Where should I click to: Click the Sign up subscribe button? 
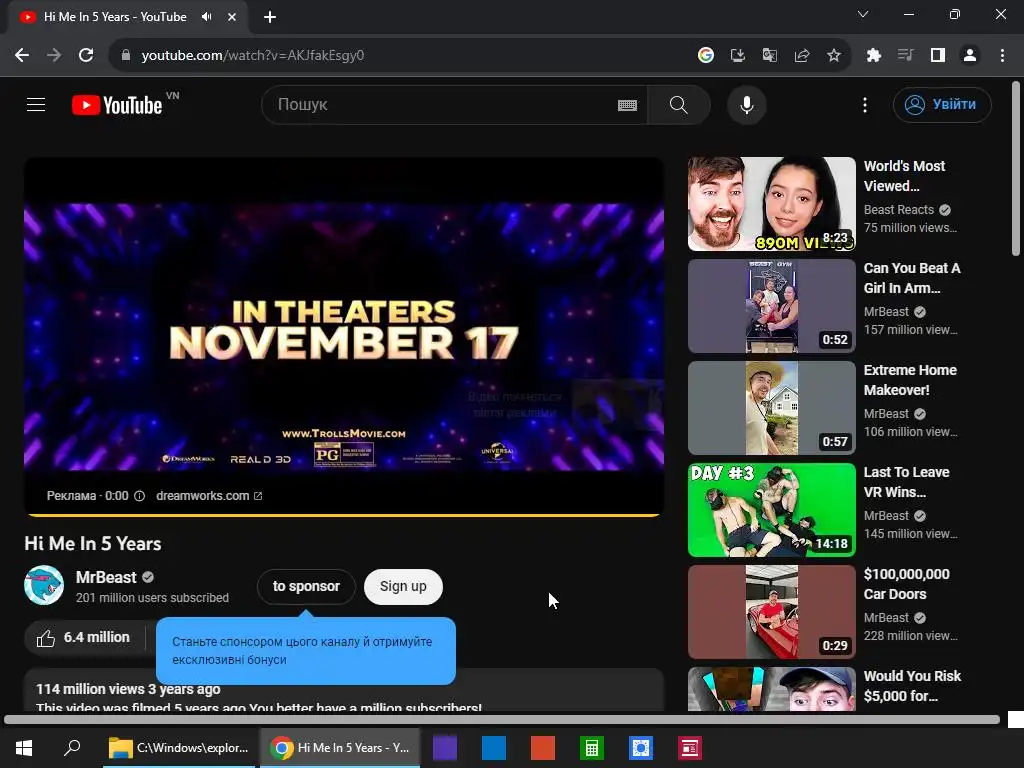coord(404,586)
